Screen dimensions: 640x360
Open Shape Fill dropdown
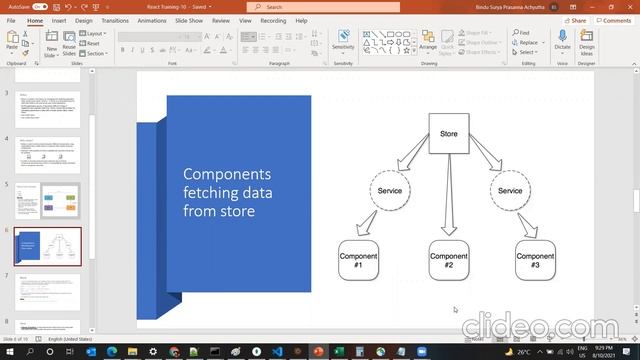[476, 33]
